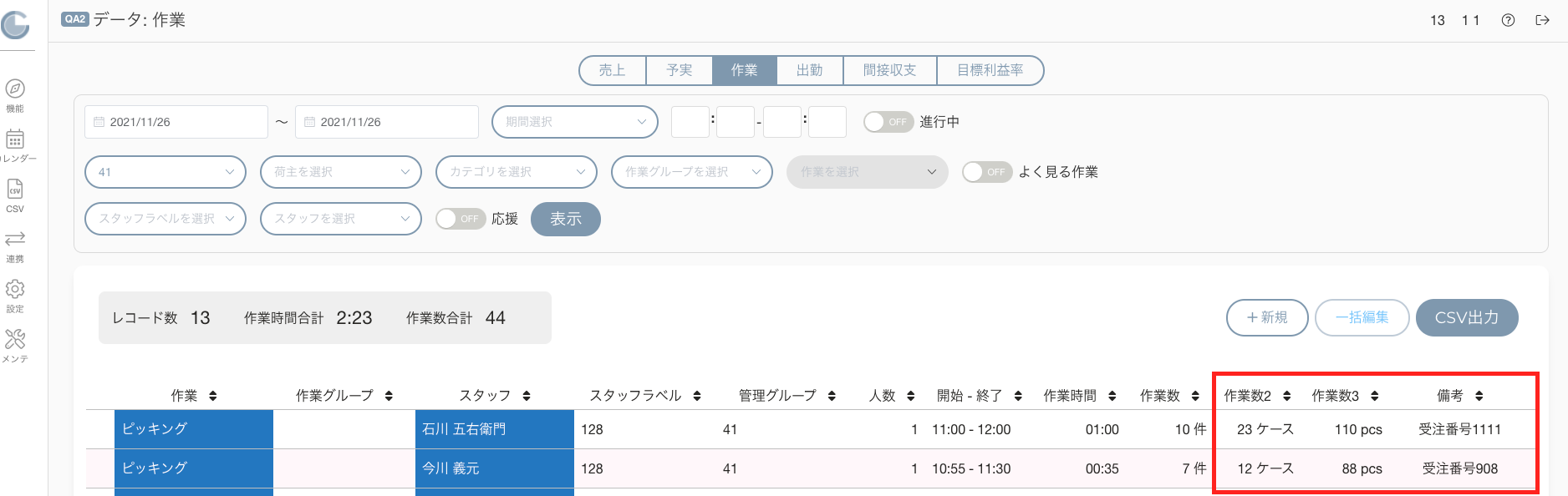This screenshot has width=1568, height=496.
Task: Open the 設定 gear icon in sidebar
Action: tap(15, 289)
